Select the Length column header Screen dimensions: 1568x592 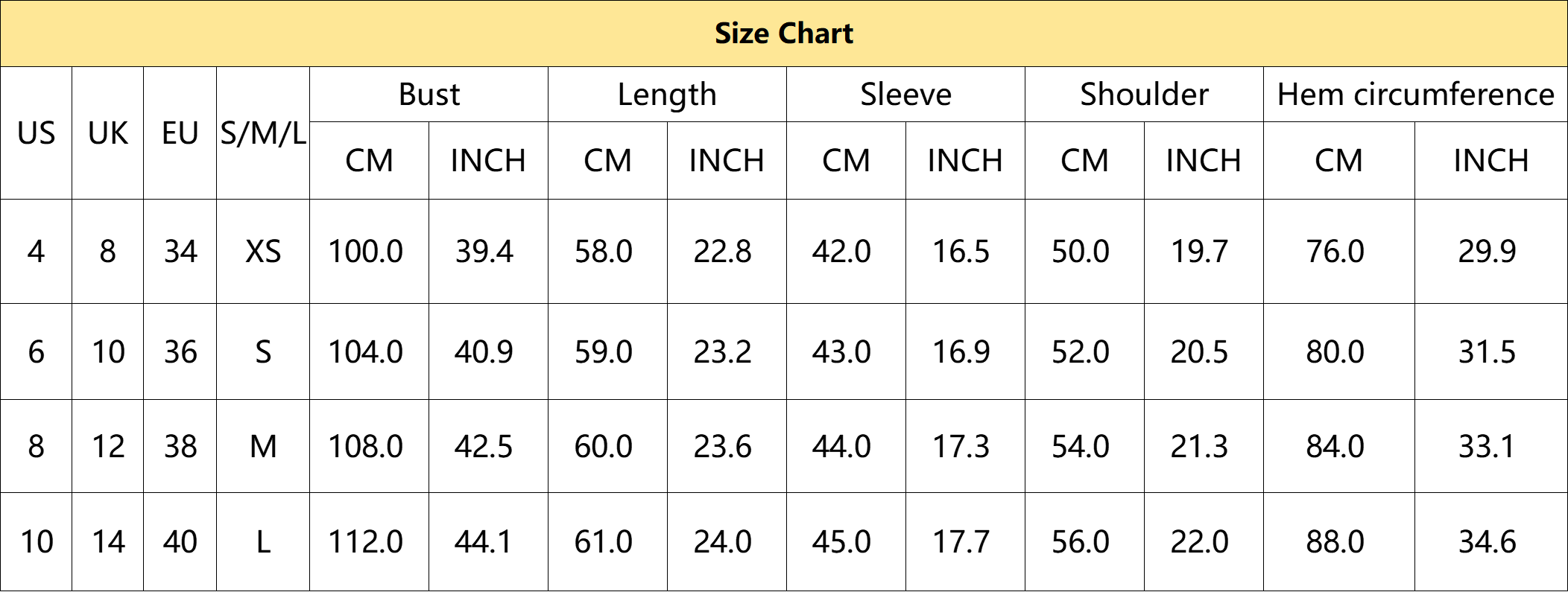(x=667, y=95)
